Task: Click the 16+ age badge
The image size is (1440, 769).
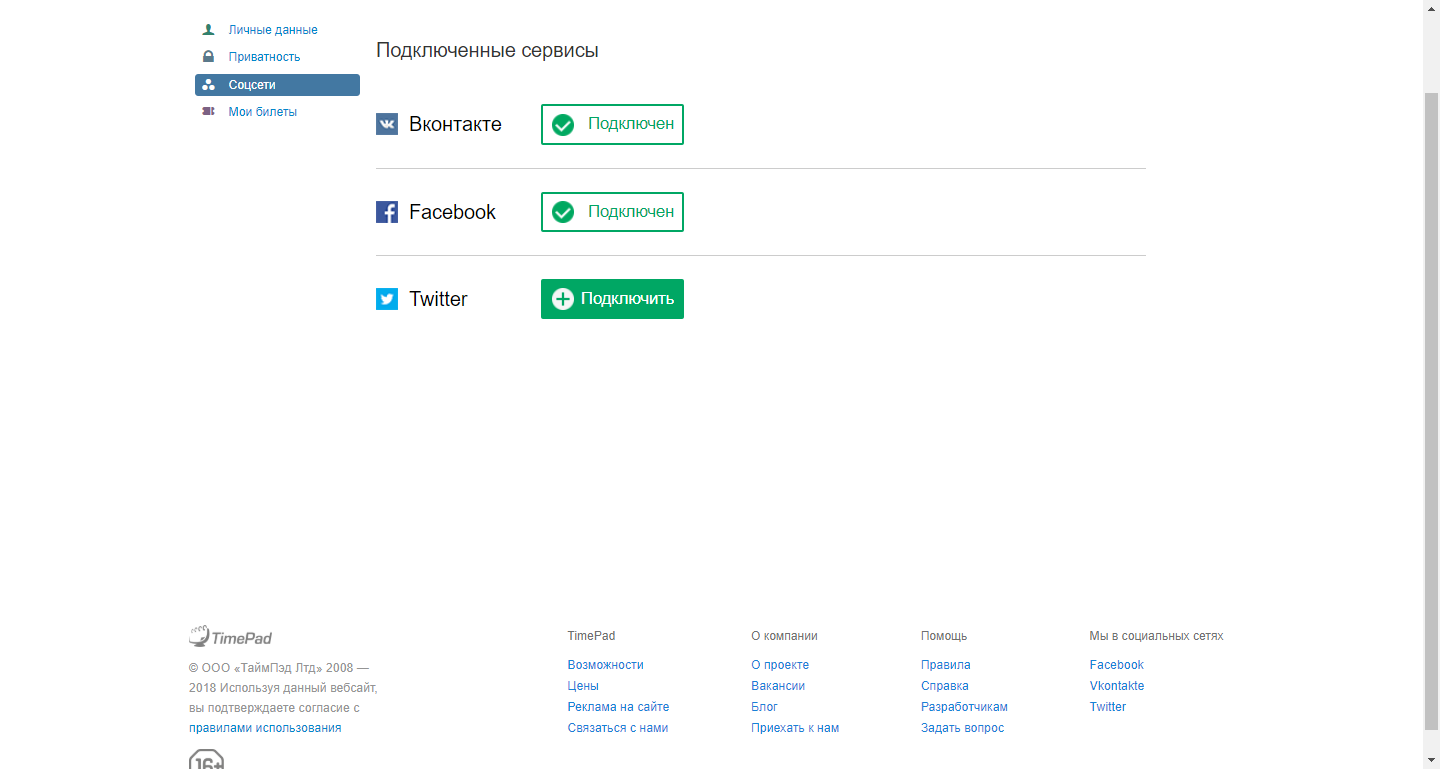Action: [205, 762]
